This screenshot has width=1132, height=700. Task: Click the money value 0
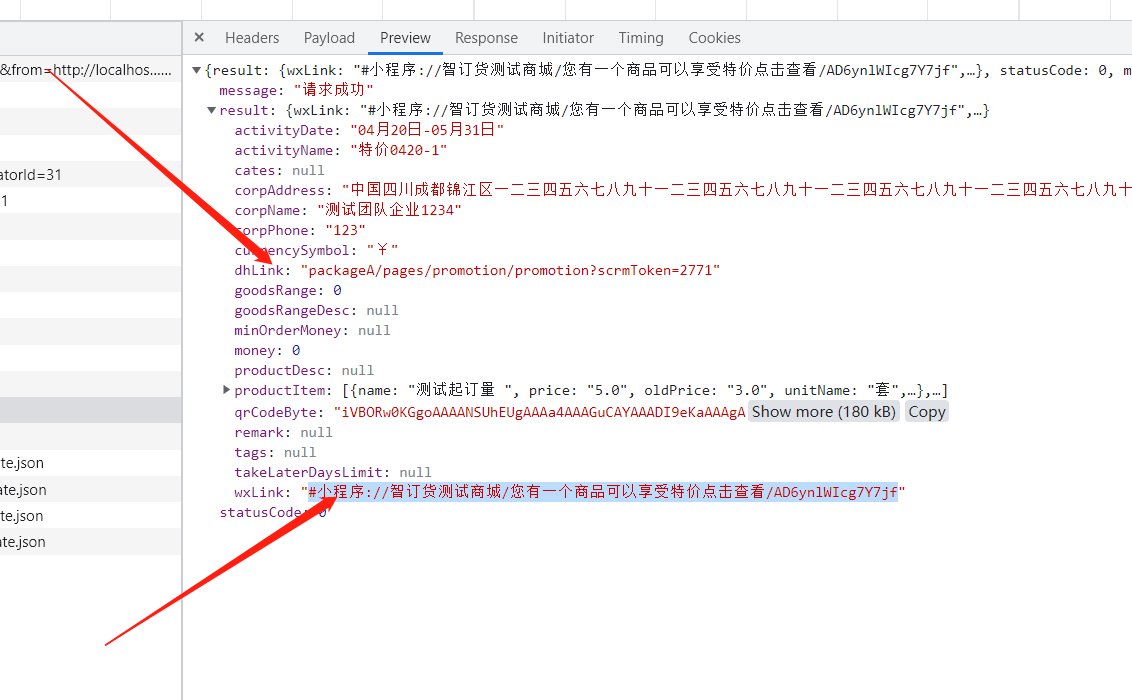pyautogui.click(x=296, y=350)
